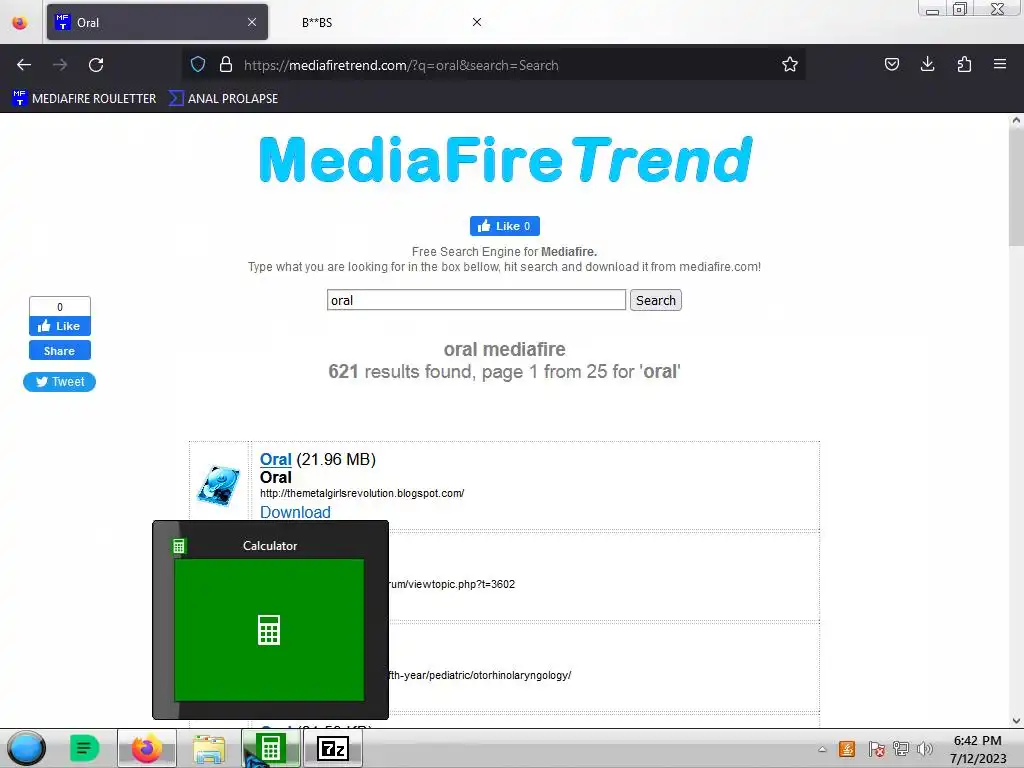This screenshot has height=768, width=1024.
Task: Open 7-Zip from taskbar
Action: 333,748
